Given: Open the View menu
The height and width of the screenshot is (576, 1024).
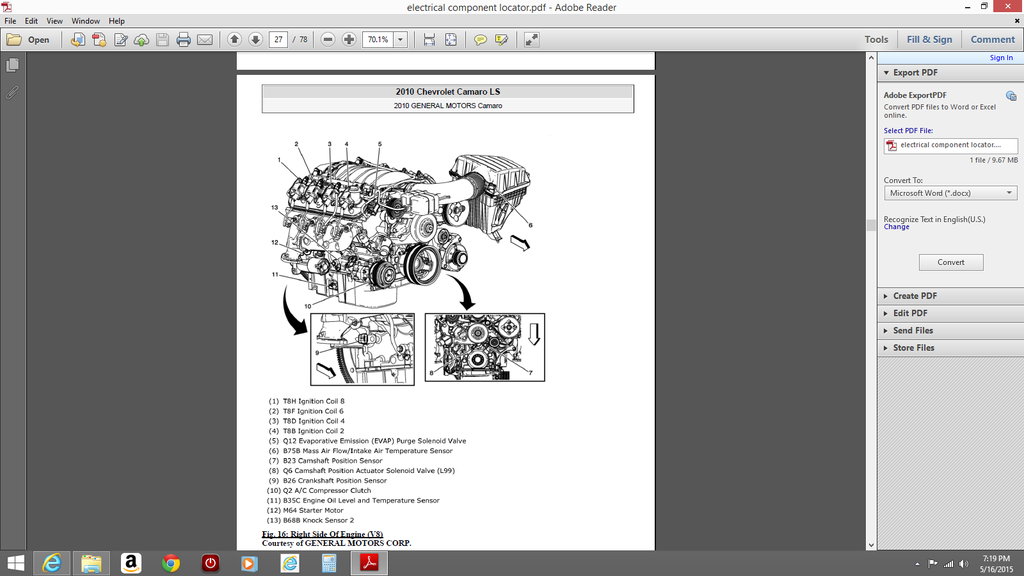Looking at the screenshot, I should (54, 21).
